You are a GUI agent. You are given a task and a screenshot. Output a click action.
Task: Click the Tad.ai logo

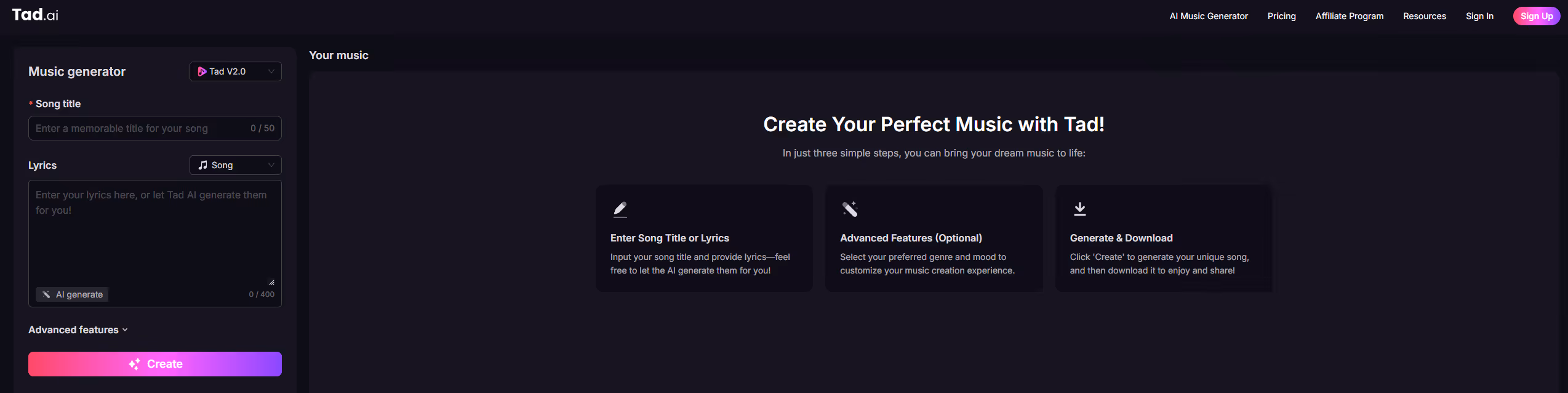[x=35, y=15]
